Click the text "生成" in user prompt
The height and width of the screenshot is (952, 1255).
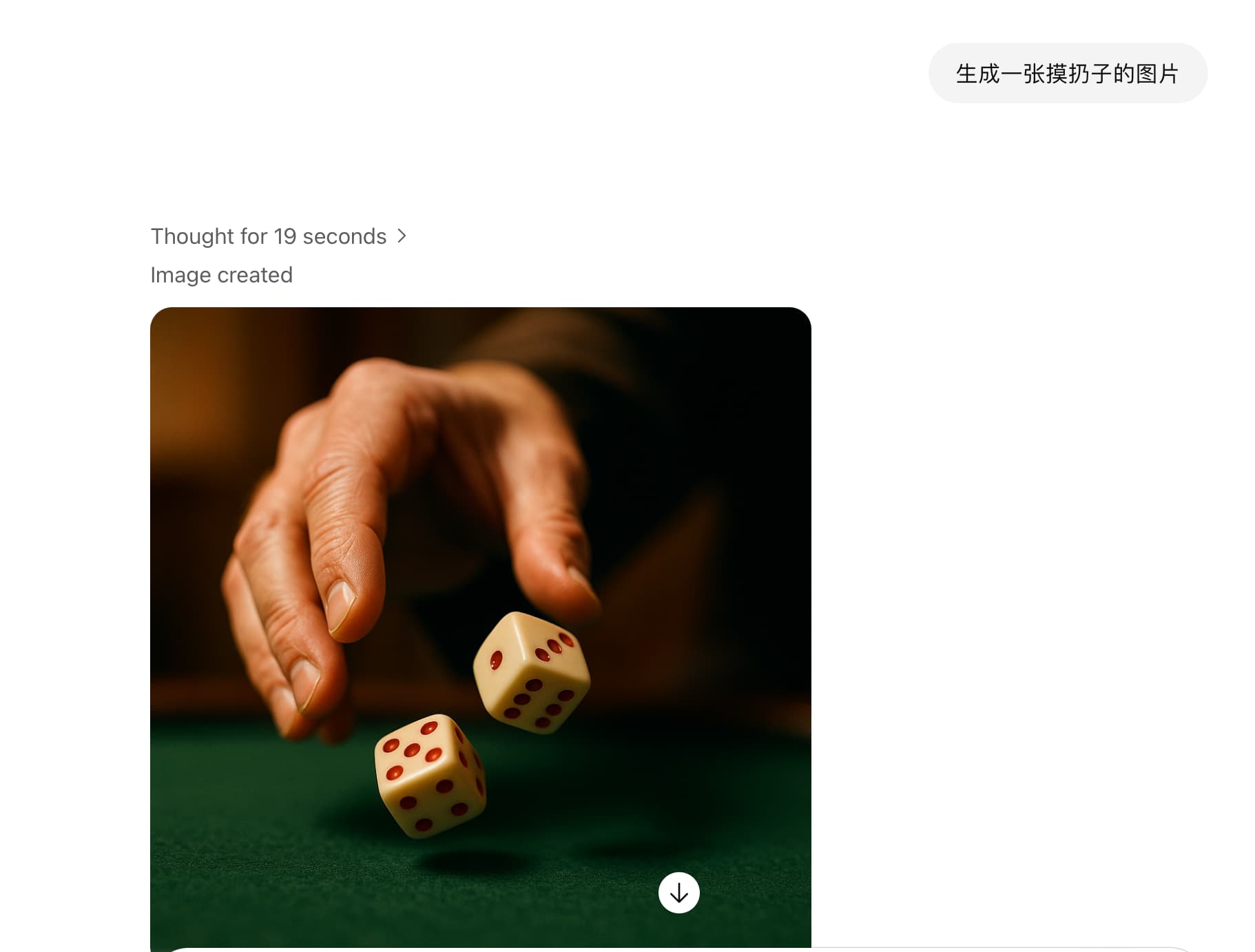[x=978, y=74]
